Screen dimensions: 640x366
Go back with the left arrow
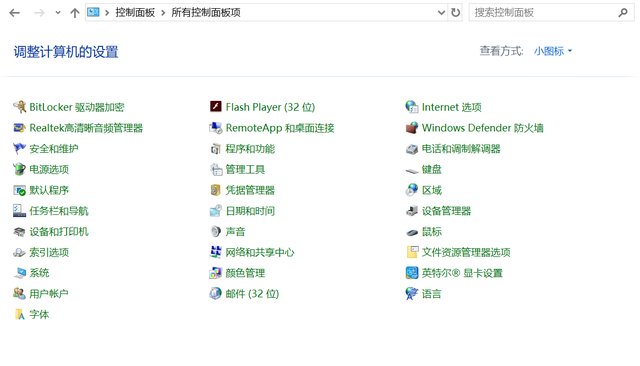[x=15, y=13]
